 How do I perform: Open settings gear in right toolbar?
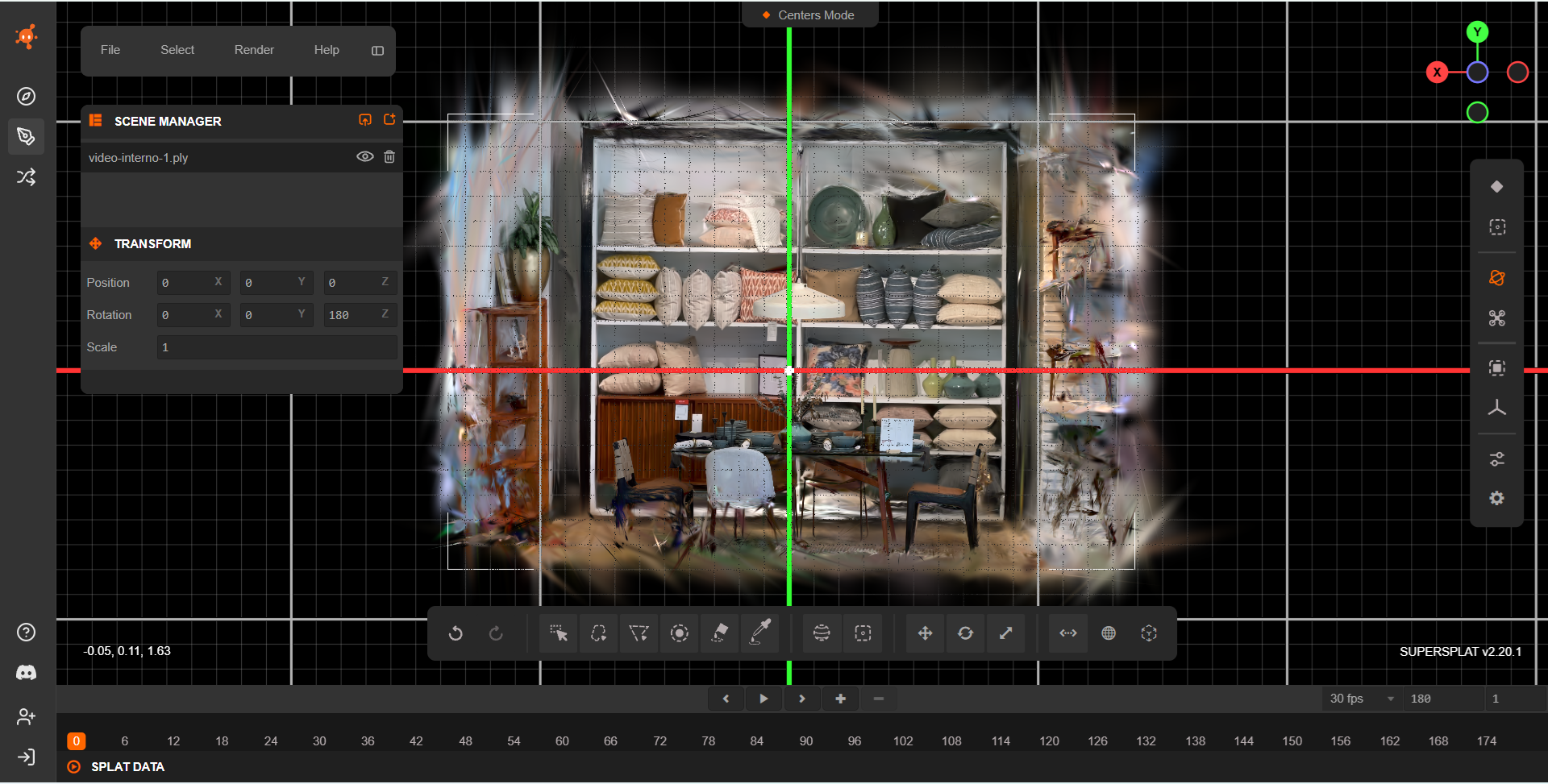1496,499
